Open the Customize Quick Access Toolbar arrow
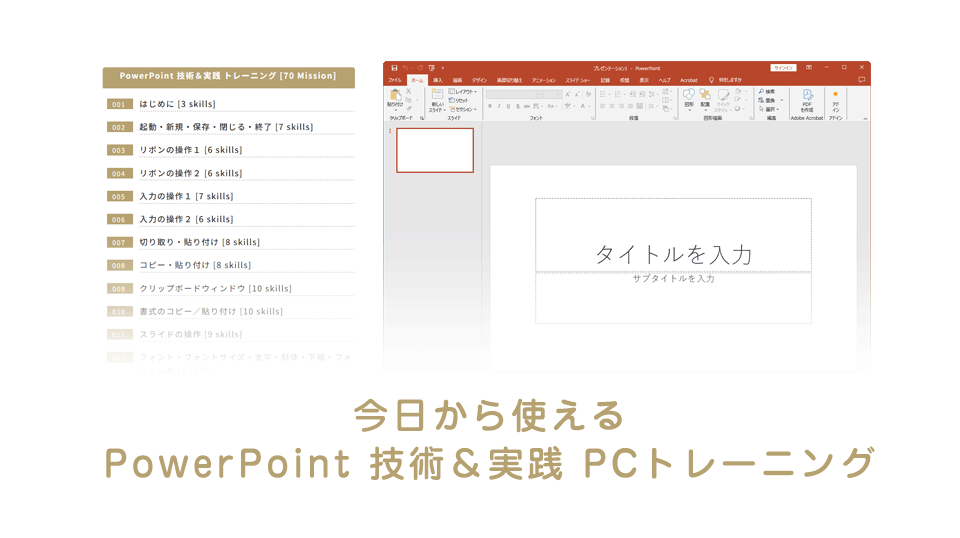Viewport: 960px width, 538px height. tap(443, 68)
